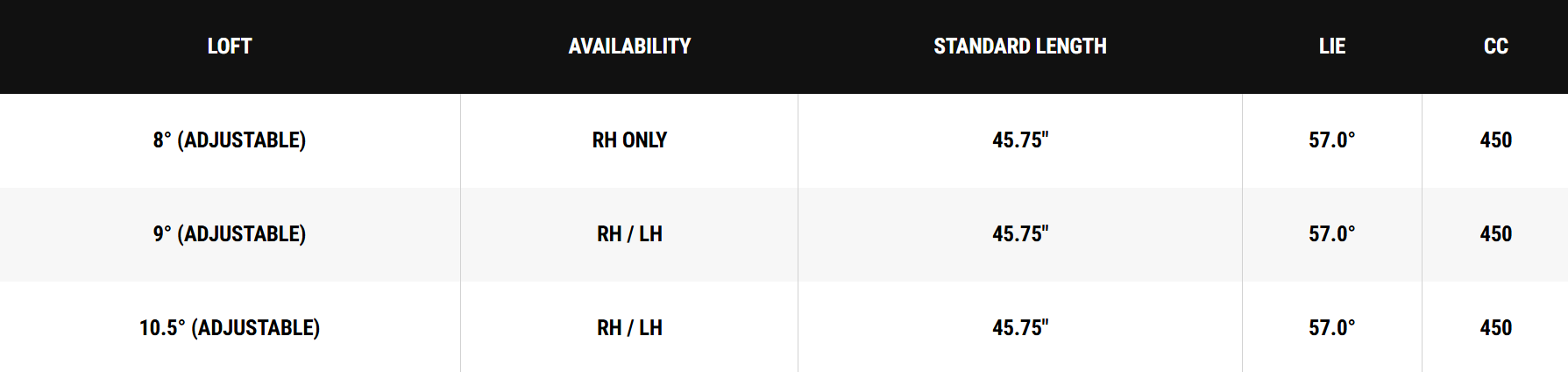This screenshot has width=1568, height=372.
Task: Click the 57.0° lie in 10.5° row
Action: coord(1331,328)
